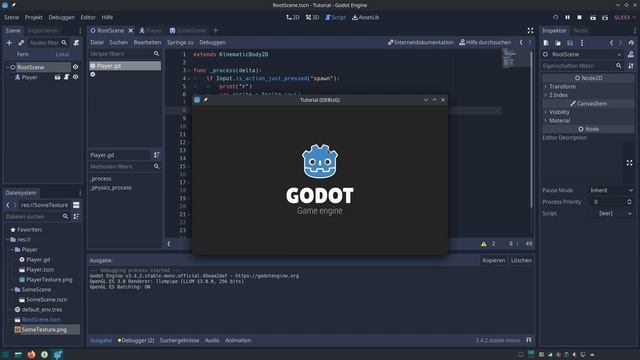Open Scene dock three-dot options
This screenshot has height=360, width=640.
tap(80, 31)
